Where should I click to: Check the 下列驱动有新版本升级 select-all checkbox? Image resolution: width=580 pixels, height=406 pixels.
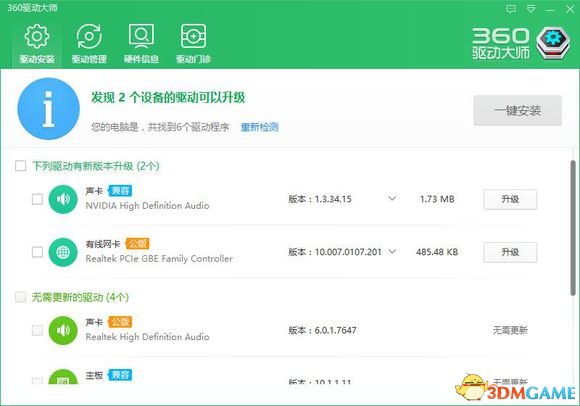tap(21, 166)
